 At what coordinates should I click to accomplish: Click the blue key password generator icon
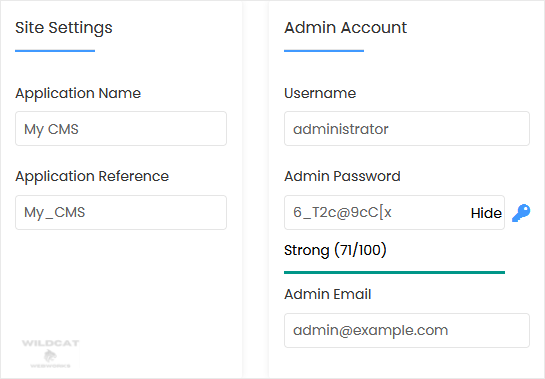click(x=521, y=213)
